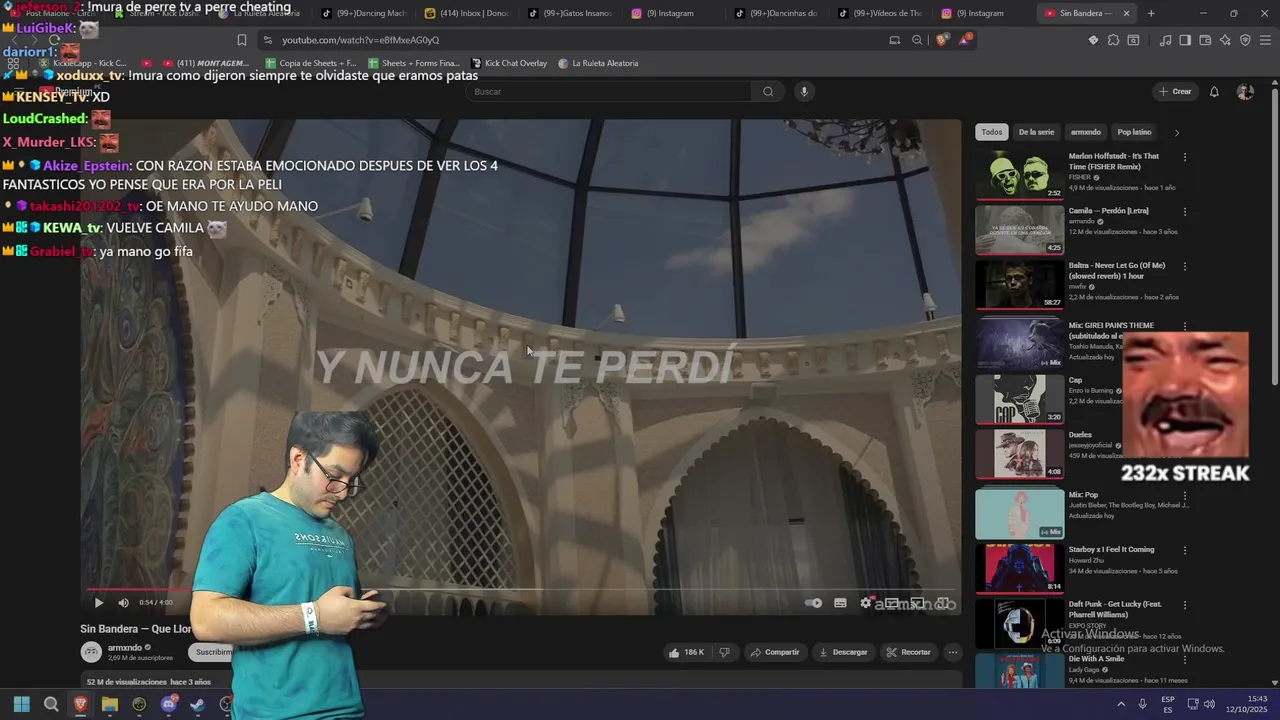
Task: Like the video with 186 K
Action: point(686,652)
